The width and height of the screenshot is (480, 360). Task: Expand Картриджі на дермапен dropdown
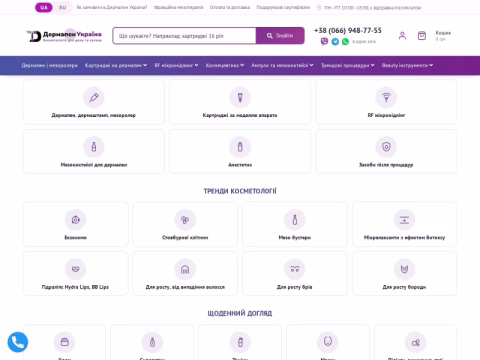pyautogui.click(x=116, y=65)
